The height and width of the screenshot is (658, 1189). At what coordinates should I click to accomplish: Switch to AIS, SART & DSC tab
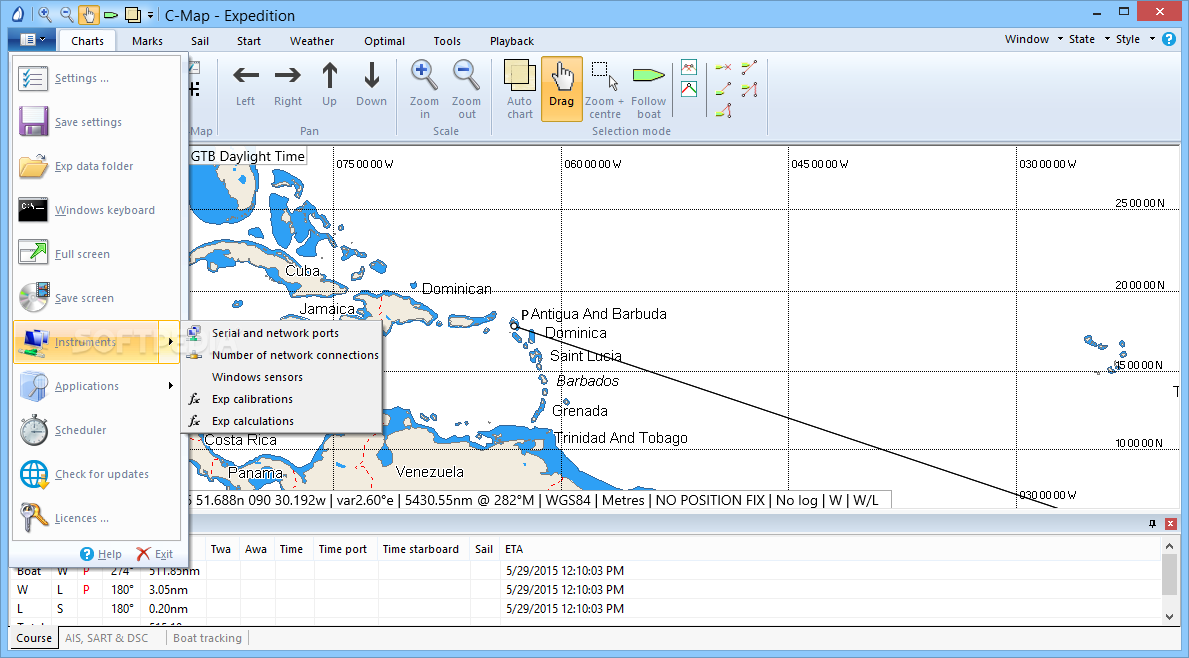pos(107,638)
